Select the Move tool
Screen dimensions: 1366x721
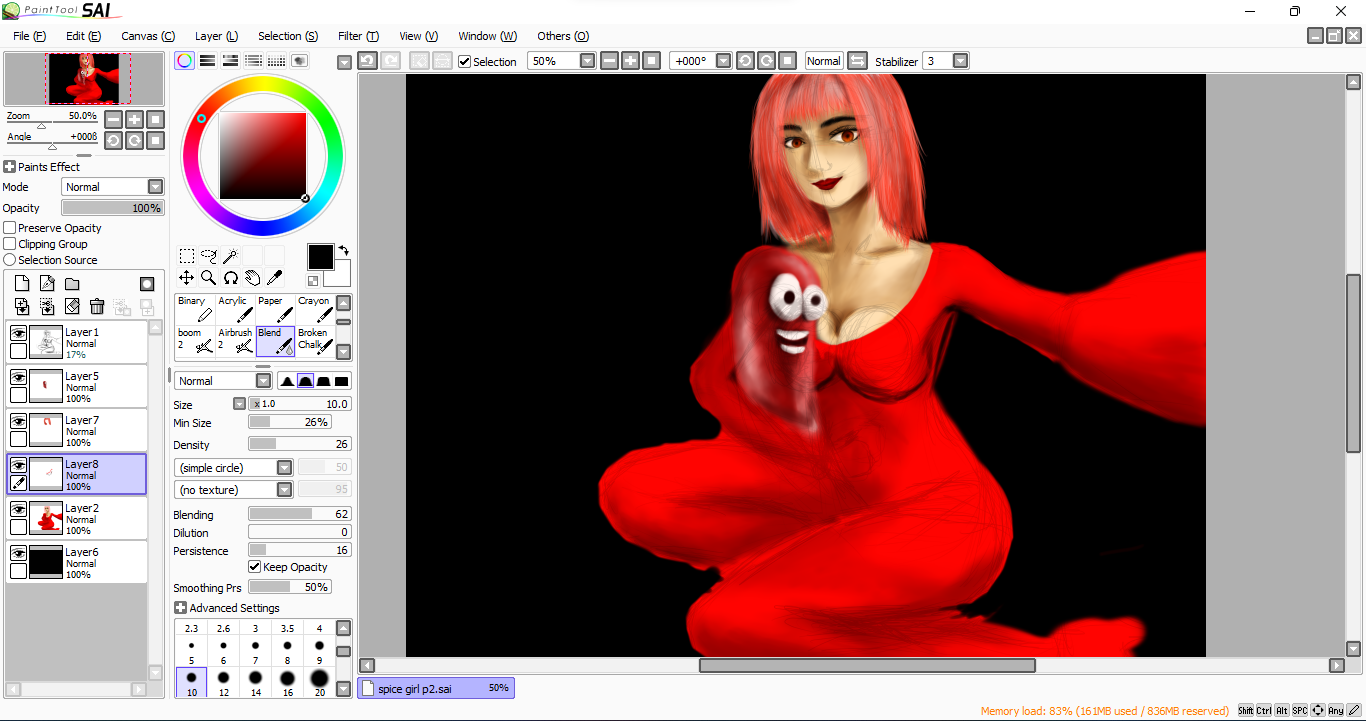(187, 278)
